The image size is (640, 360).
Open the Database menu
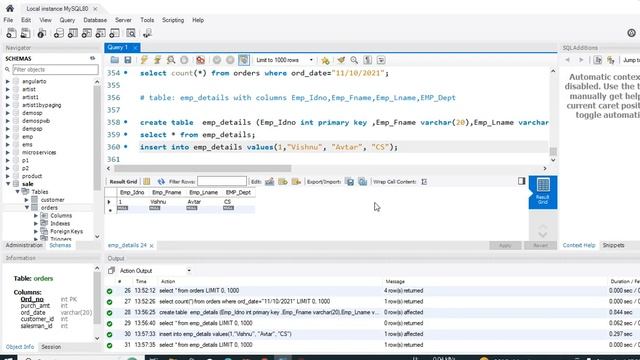[x=95, y=20]
